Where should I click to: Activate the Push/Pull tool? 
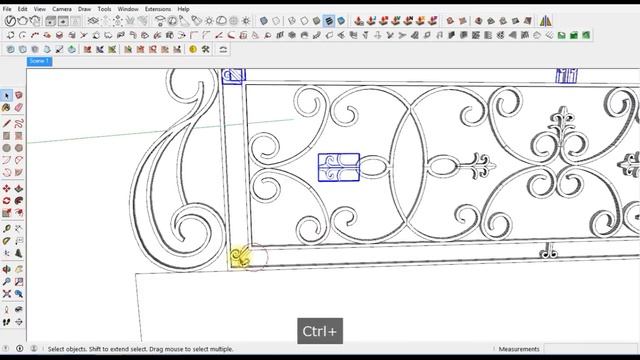click(19, 189)
